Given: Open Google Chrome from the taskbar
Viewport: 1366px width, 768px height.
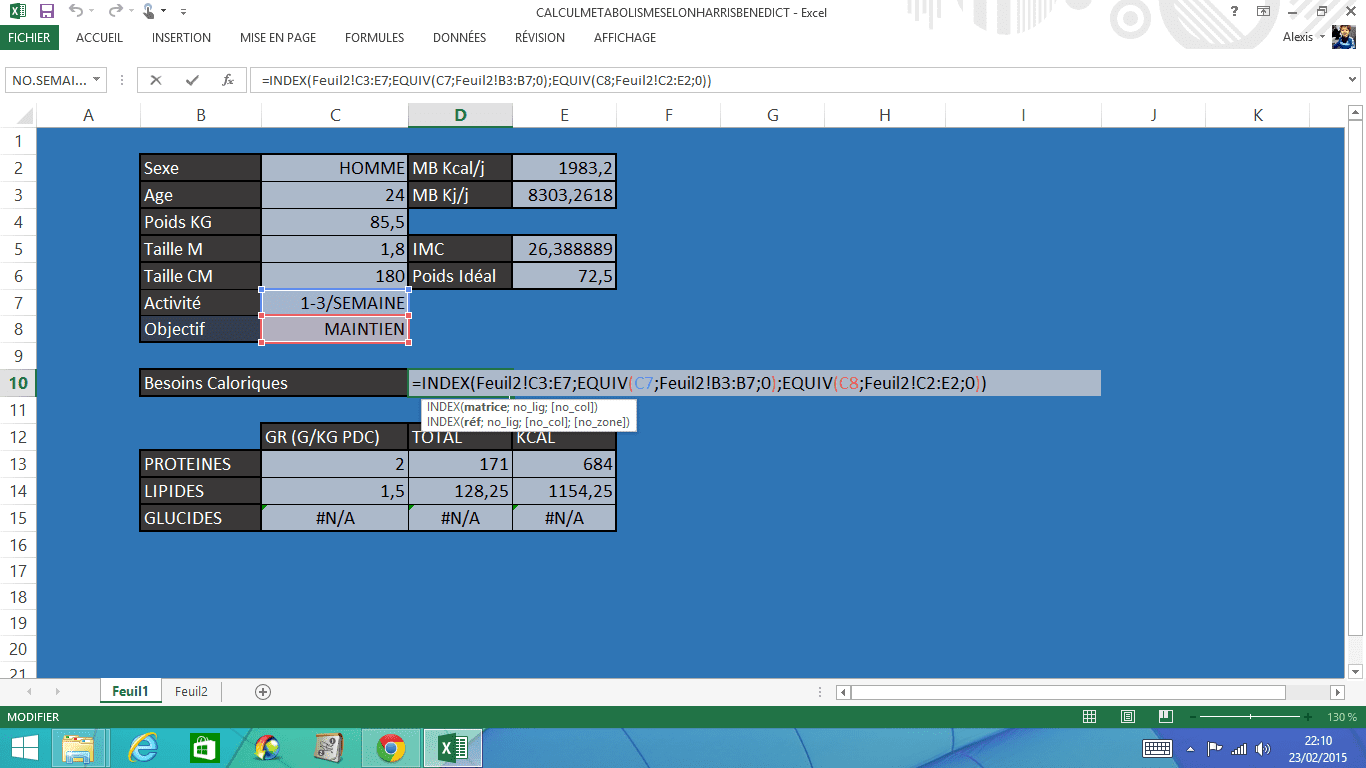Looking at the screenshot, I should [391, 748].
